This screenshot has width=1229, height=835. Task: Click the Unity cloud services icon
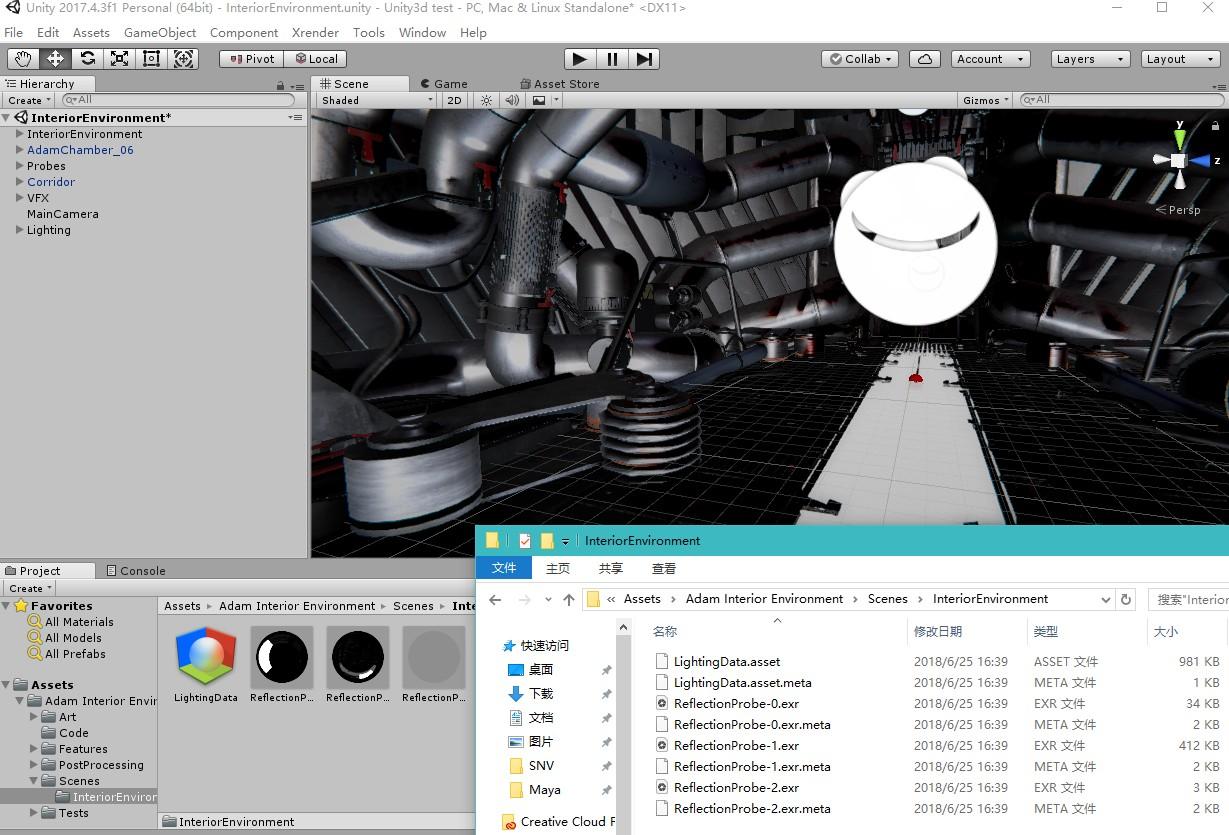point(924,58)
